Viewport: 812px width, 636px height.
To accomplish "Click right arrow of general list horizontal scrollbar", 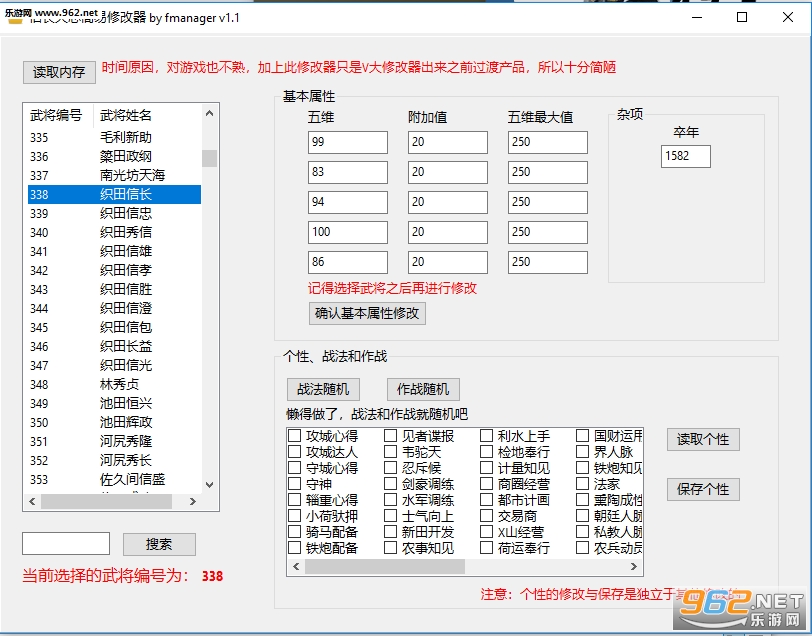I will 193,501.
